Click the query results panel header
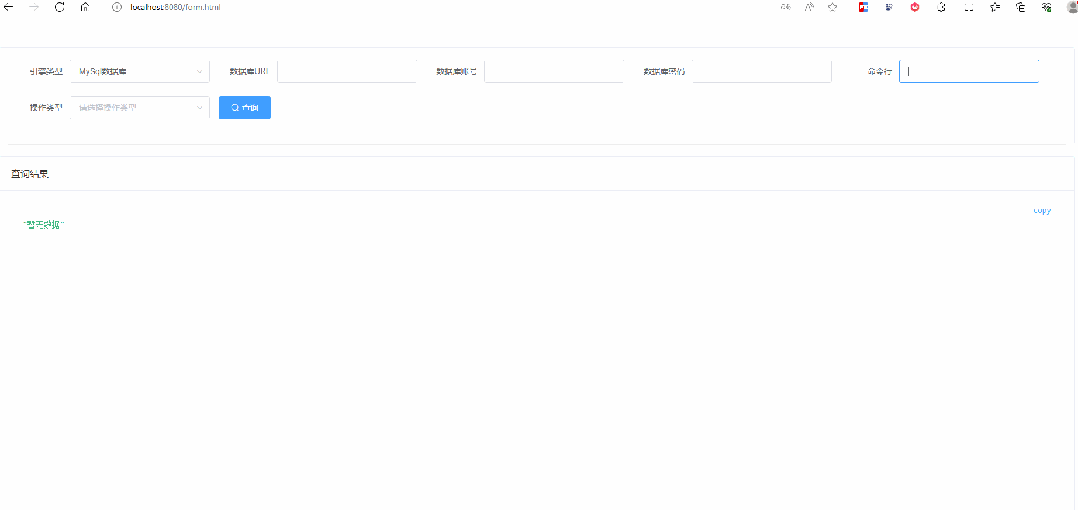 point(537,174)
